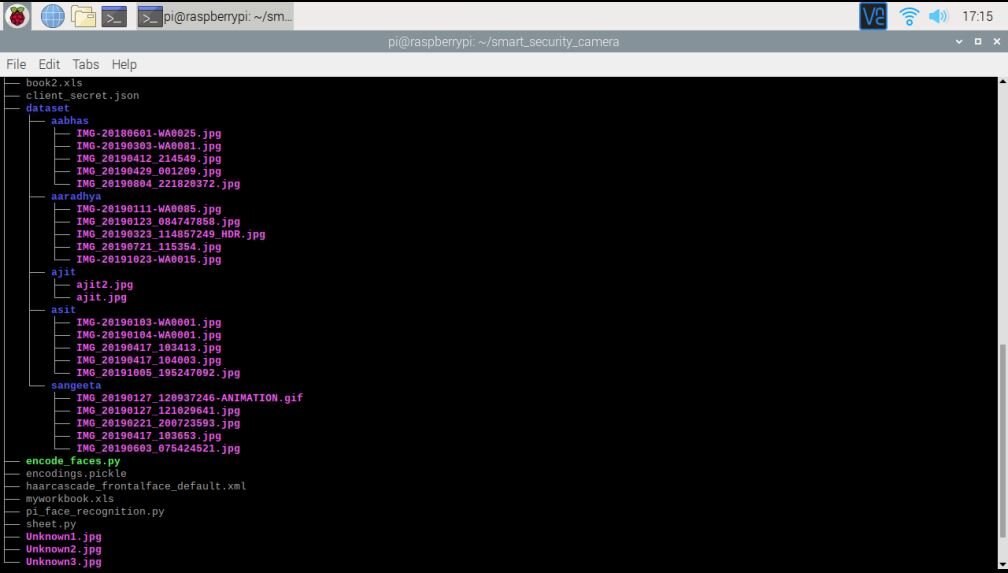1008x573 pixels.
Task: Click the Unknown3.jpg entry
Action: [64, 562]
